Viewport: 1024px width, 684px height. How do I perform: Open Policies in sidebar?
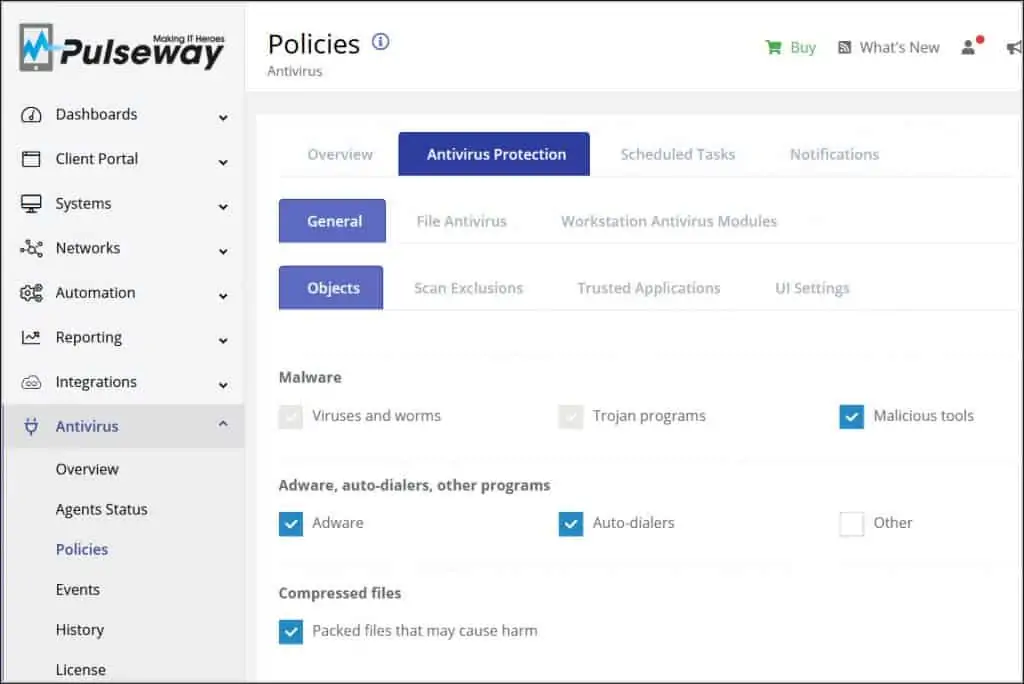(x=82, y=549)
